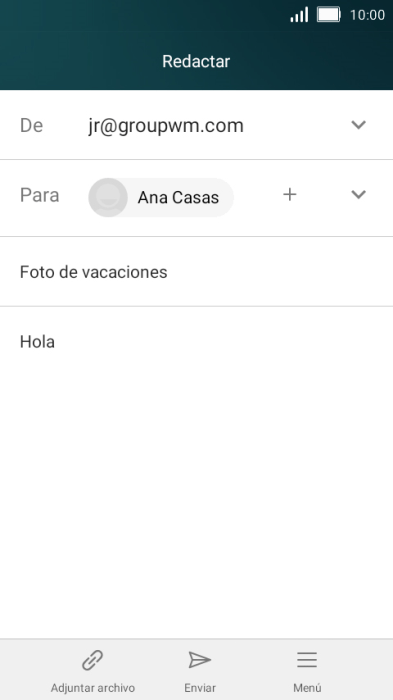The height and width of the screenshot is (700, 393).
Task: Expand the Para recipients chevron
Action: (x=359, y=194)
